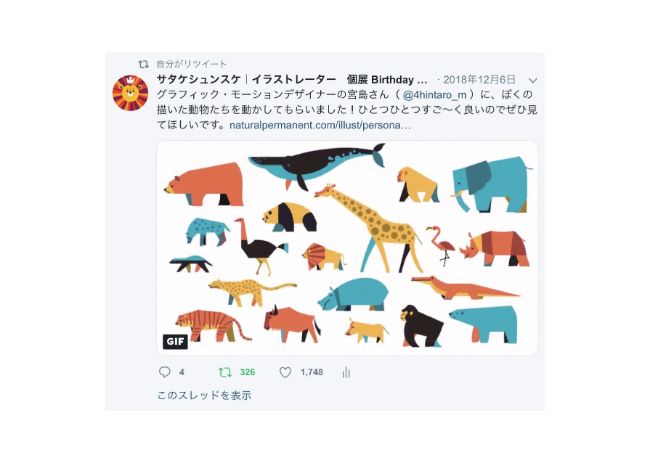Click the 1,748 likes count
The image size is (650, 463).
(312, 372)
